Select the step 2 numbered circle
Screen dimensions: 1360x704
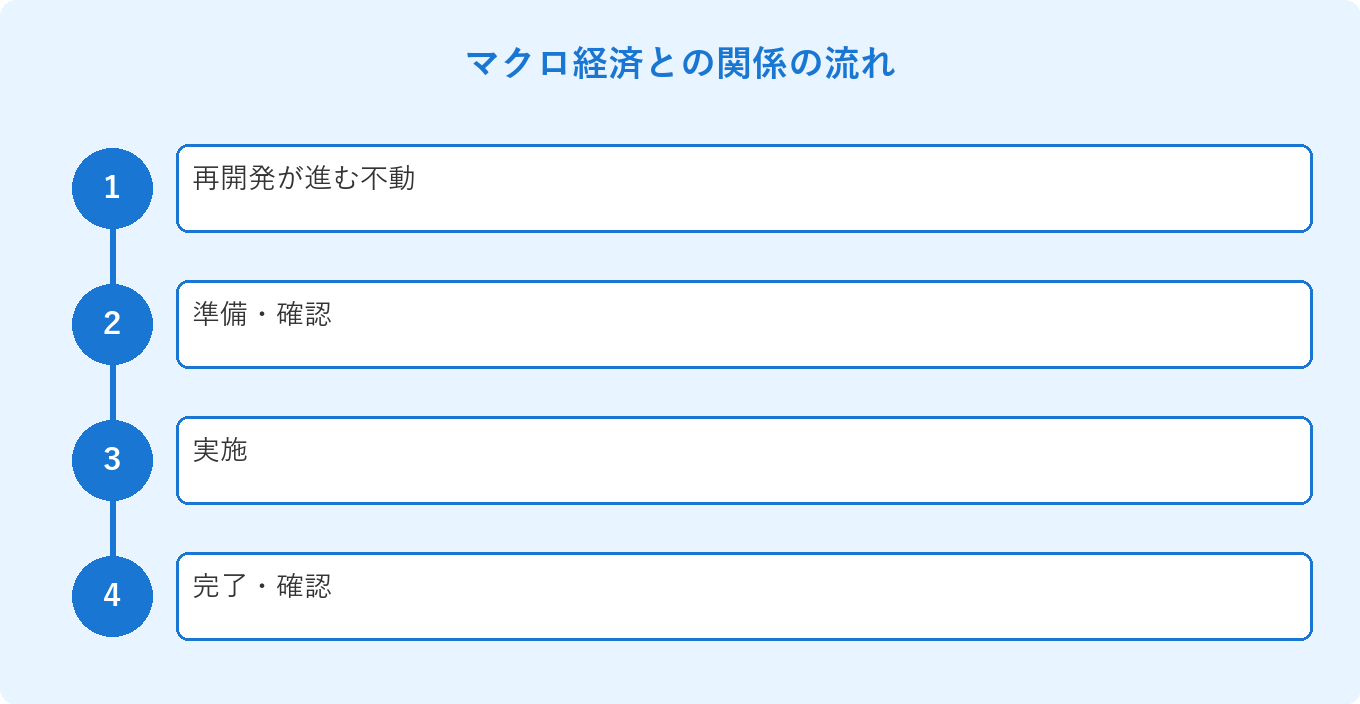112,324
